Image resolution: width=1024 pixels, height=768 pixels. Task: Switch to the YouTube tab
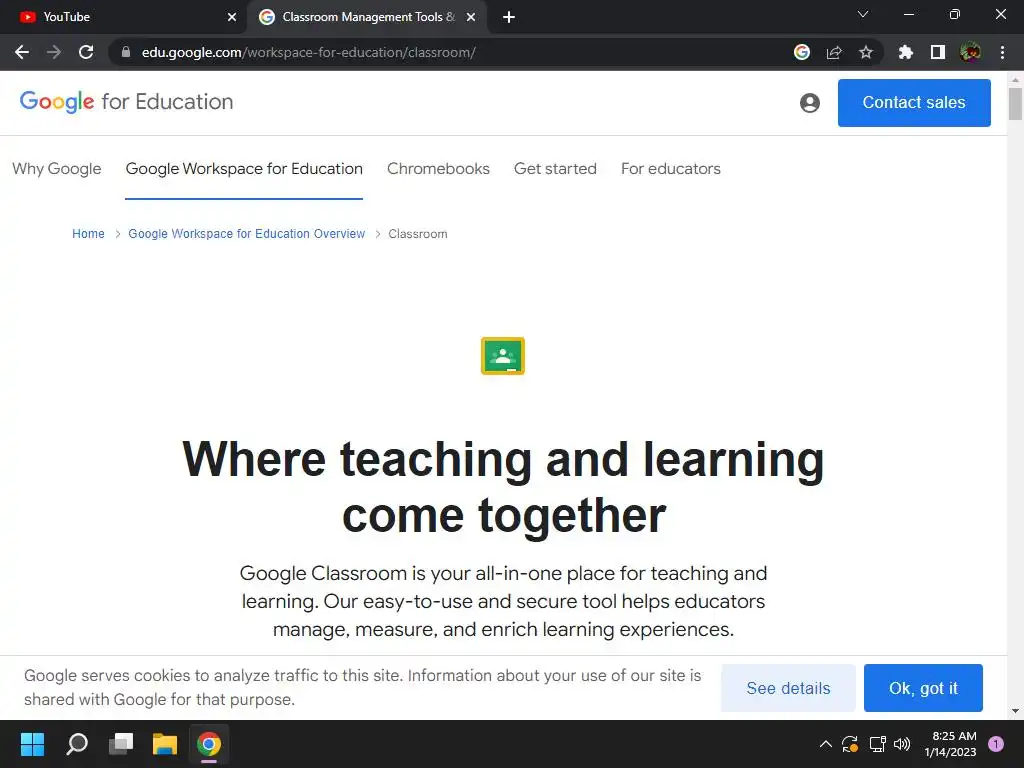123,17
